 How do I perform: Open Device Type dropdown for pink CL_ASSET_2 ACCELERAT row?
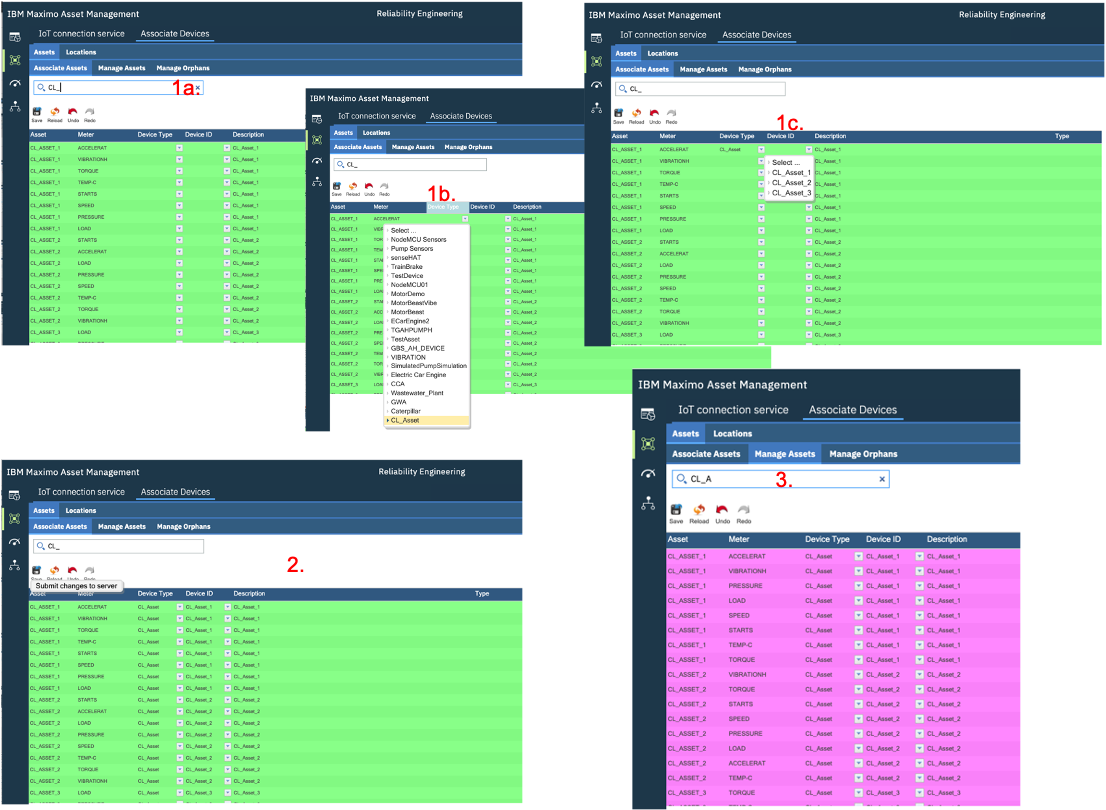pyautogui.click(x=858, y=763)
